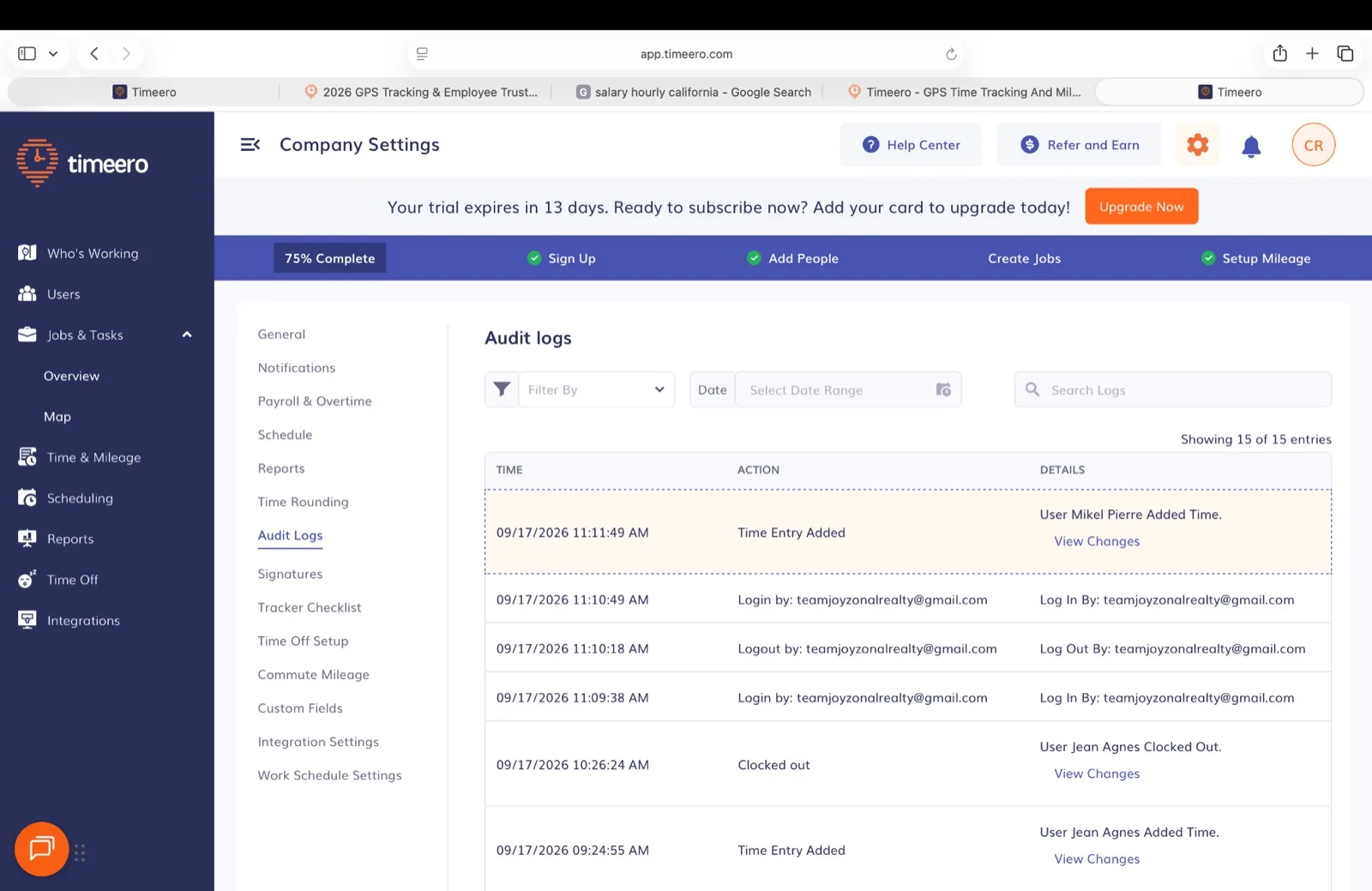Viewport: 1372px width, 891px height.
Task: View Changes for Mikel Pierre Added Time
Action: click(1097, 541)
